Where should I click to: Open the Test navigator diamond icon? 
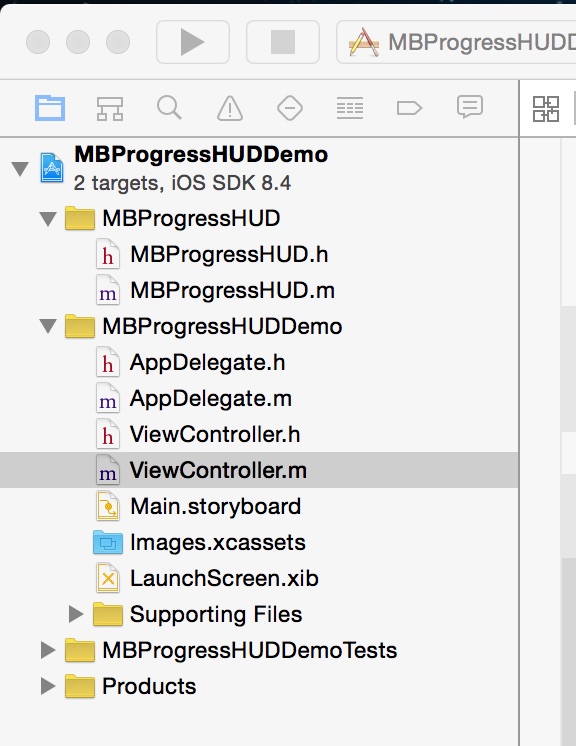290,108
